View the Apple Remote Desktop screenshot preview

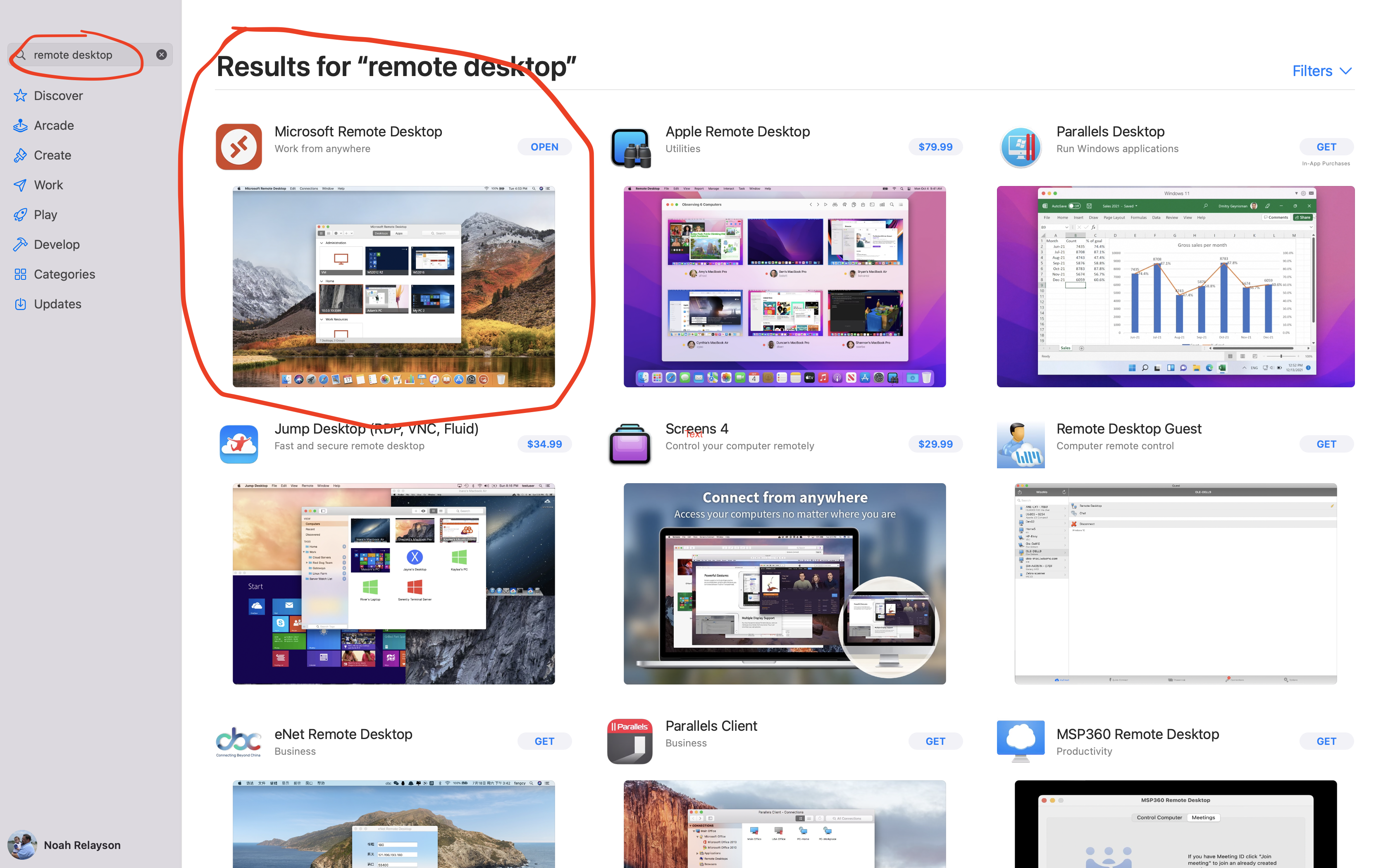(x=785, y=286)
